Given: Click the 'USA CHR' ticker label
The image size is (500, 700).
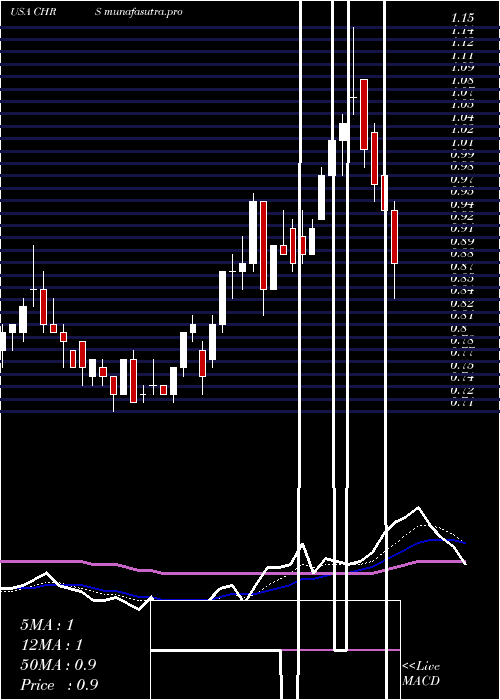Looking at the screenshot, I should point(33,12).
